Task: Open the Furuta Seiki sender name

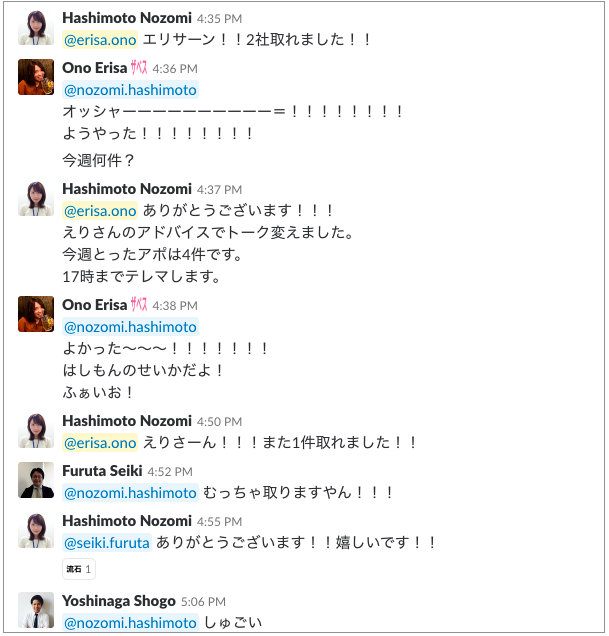Action: point(102,471)
